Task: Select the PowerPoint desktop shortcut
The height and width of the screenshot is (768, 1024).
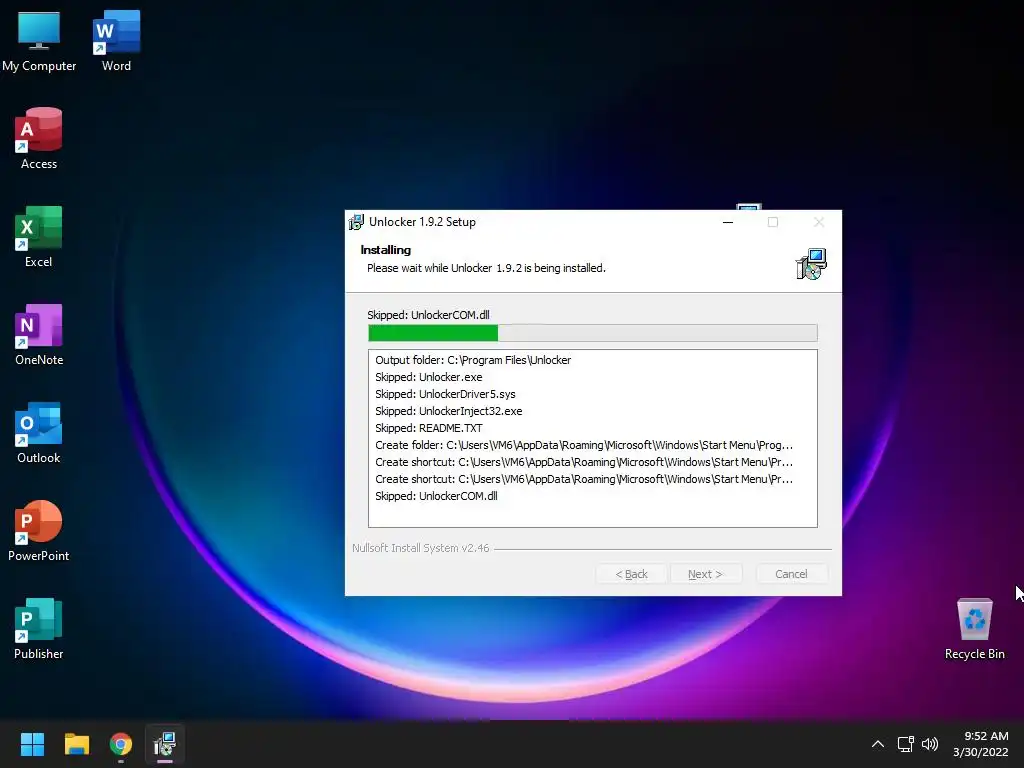Action: click(x=39, y=530)
